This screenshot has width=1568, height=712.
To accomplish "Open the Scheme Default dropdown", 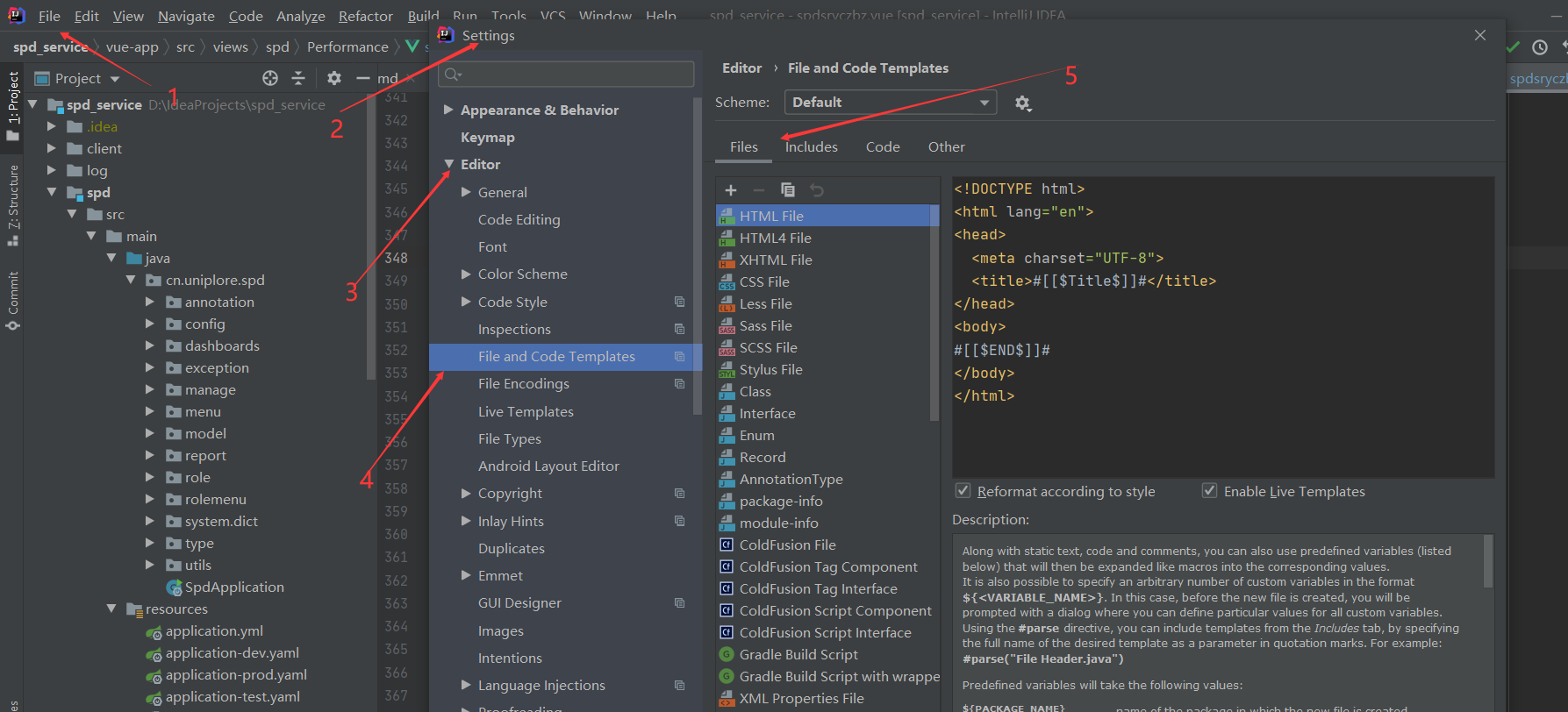I will point(891,103).
